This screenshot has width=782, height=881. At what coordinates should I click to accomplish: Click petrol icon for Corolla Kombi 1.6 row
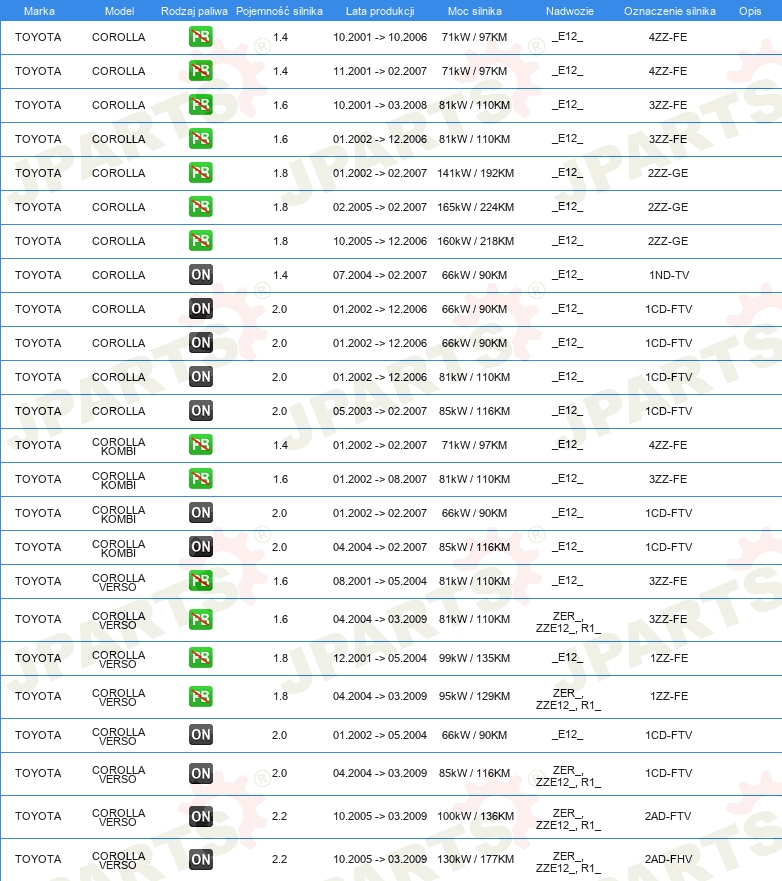(201, 479)
